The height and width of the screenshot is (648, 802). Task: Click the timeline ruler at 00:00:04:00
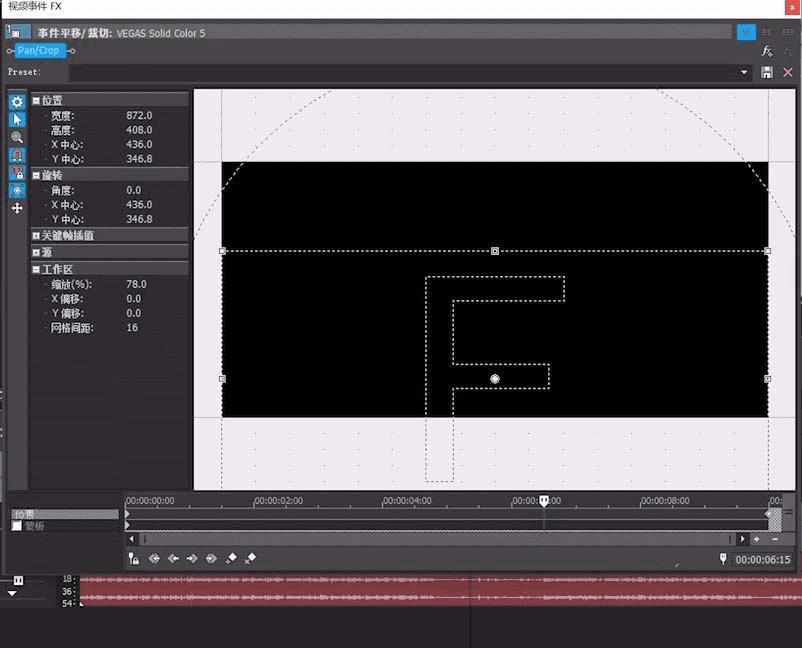407,501
